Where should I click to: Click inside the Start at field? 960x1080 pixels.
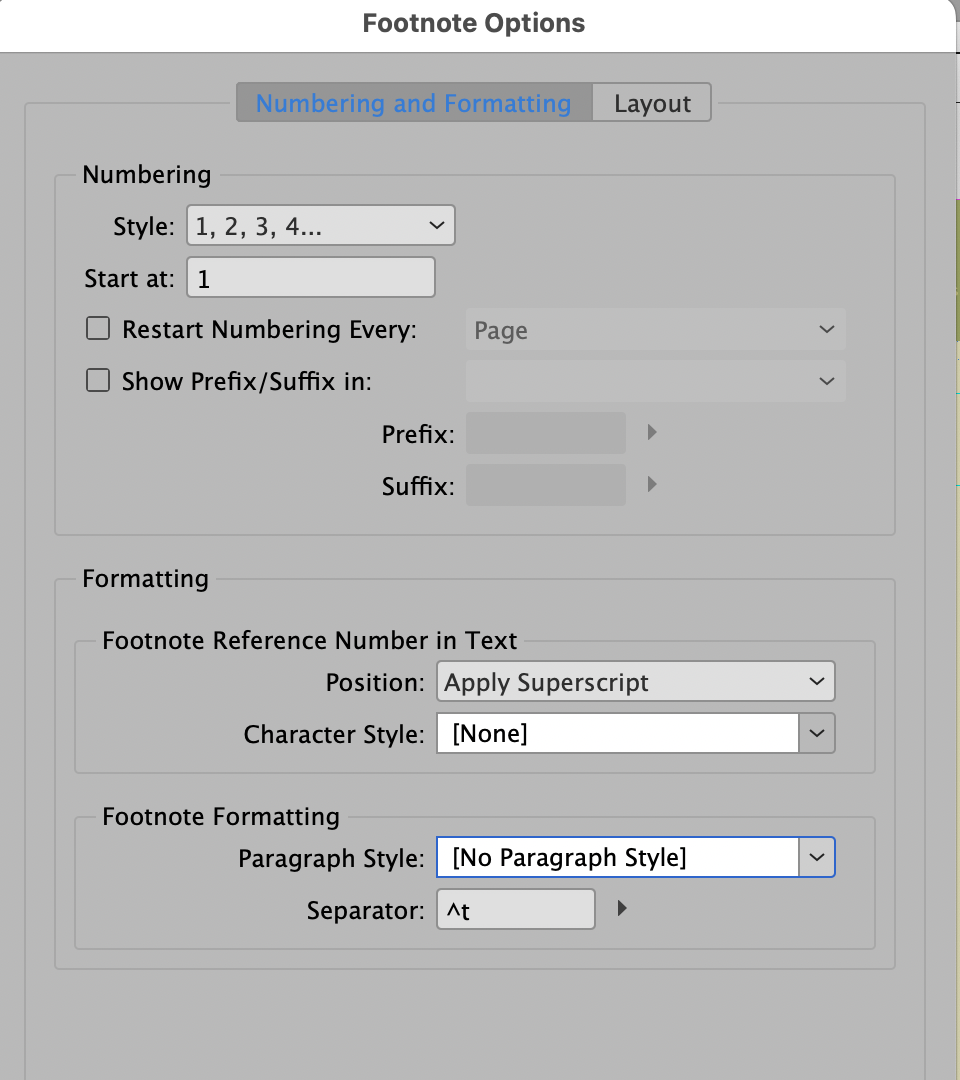(x=310, y=277)
